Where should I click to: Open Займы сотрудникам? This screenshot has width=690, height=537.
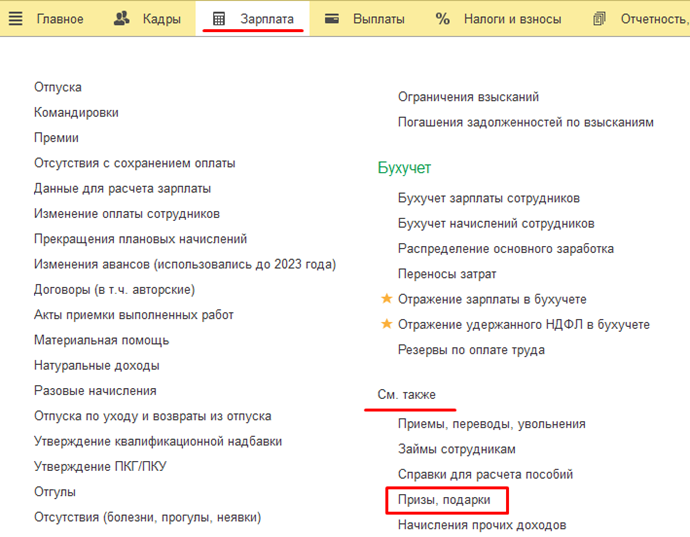(457, 449)
